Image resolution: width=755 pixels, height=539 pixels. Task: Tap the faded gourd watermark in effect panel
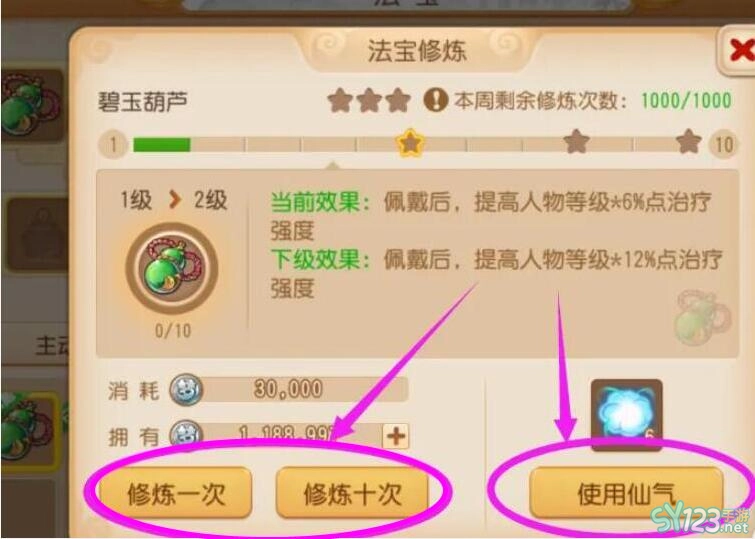point(702,317)
